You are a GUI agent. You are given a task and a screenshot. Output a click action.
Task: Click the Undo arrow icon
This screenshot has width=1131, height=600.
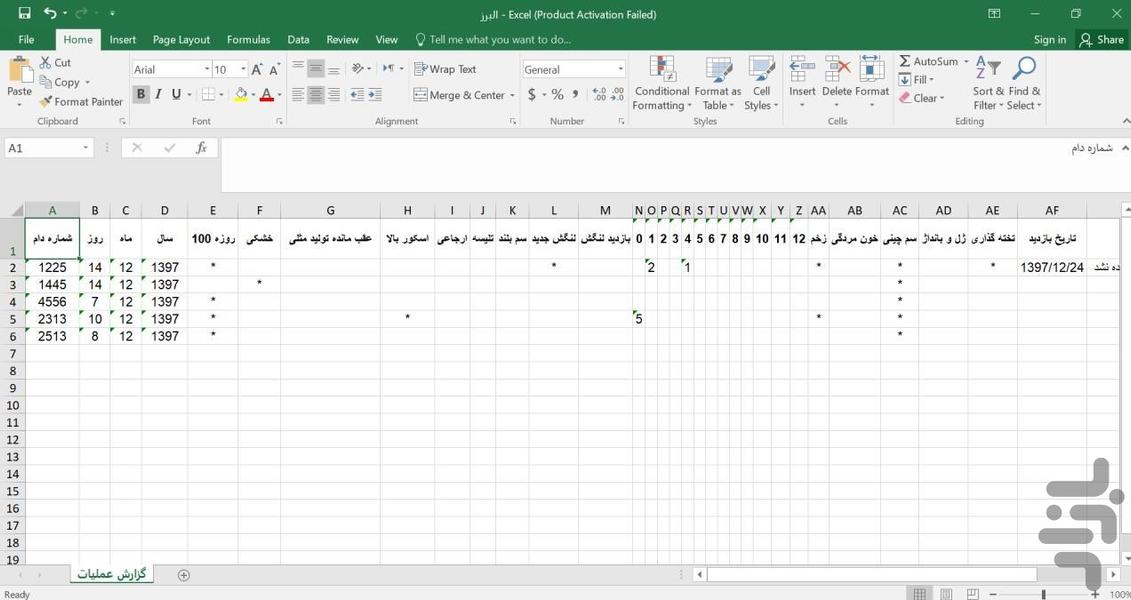(49, 13)
